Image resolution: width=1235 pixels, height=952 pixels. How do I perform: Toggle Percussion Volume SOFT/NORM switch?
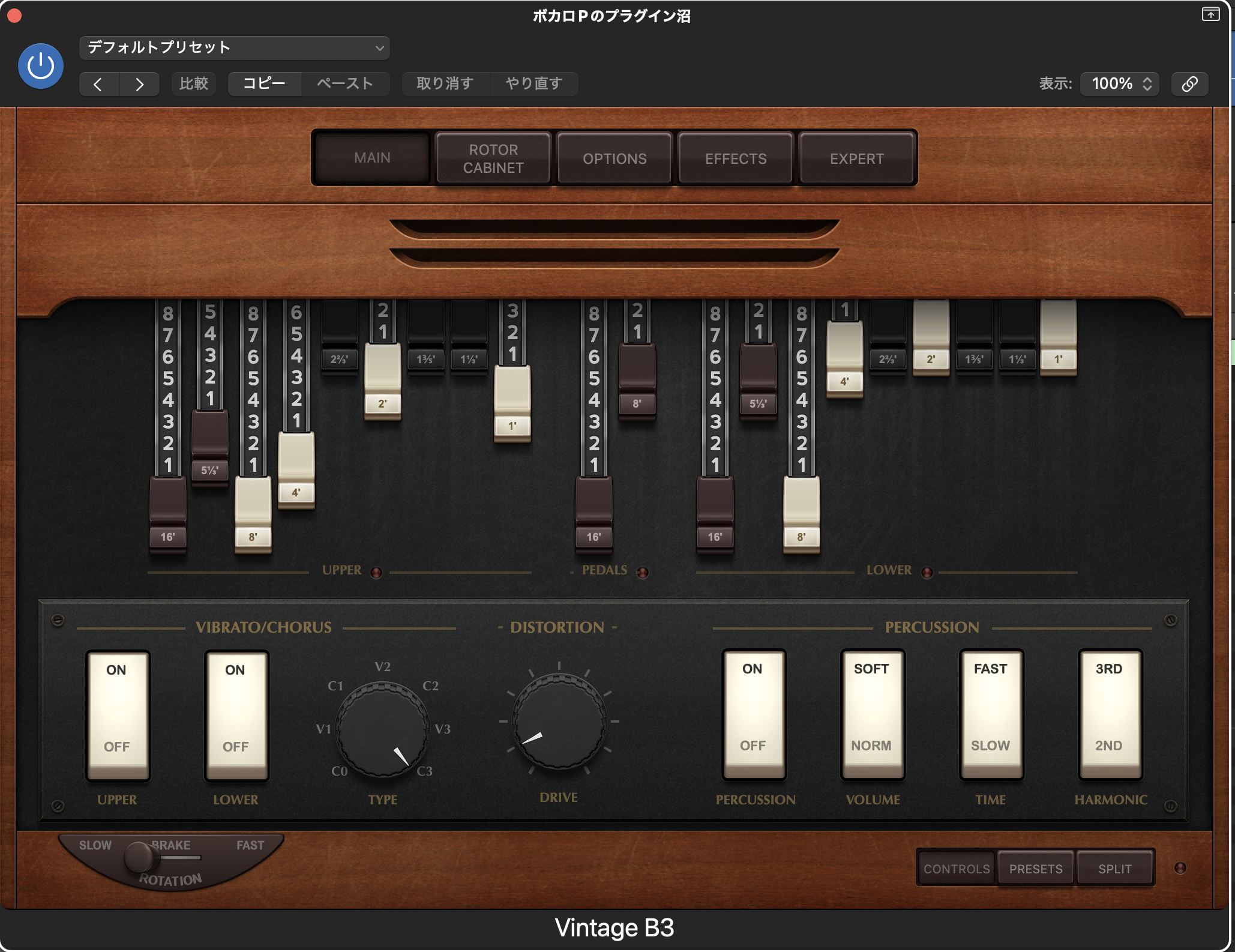click(872, 714)
